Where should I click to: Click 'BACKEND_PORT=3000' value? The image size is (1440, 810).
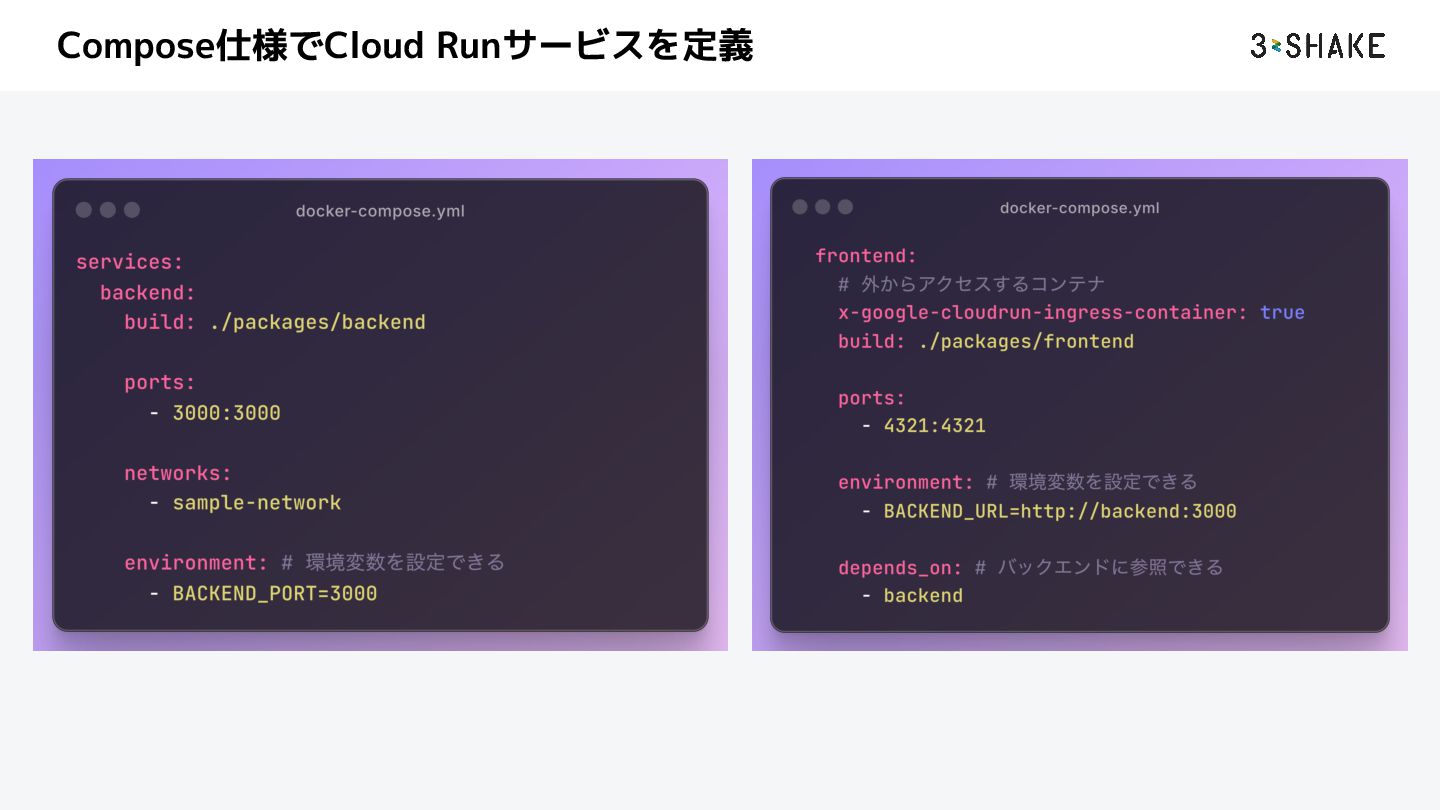click(275, 594)
